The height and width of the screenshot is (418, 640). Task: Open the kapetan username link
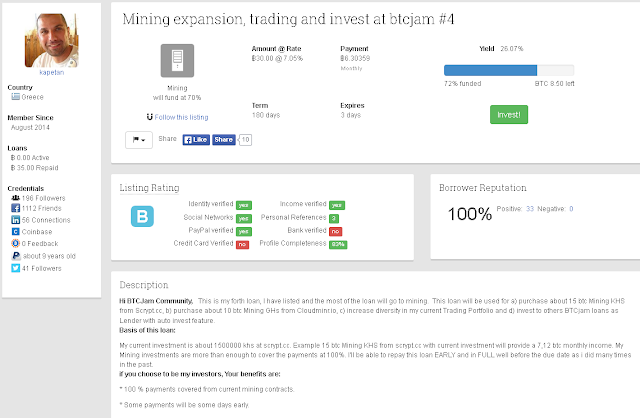click(x=51, y=72)
